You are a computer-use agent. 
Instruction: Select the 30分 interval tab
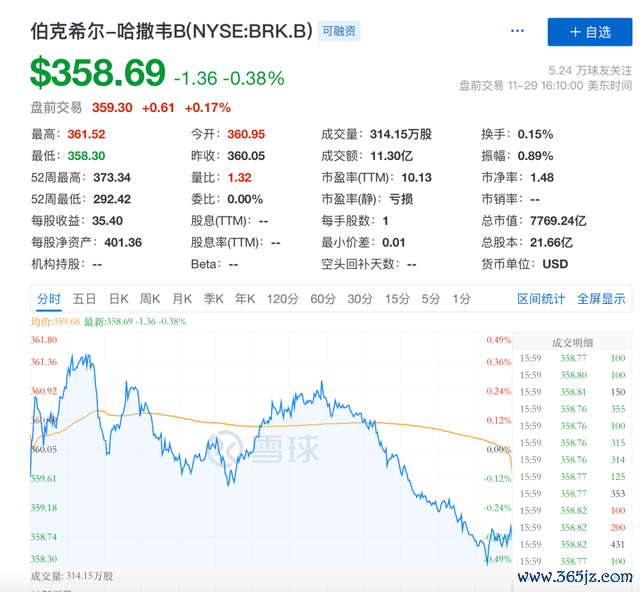click(x=360, y=299)
